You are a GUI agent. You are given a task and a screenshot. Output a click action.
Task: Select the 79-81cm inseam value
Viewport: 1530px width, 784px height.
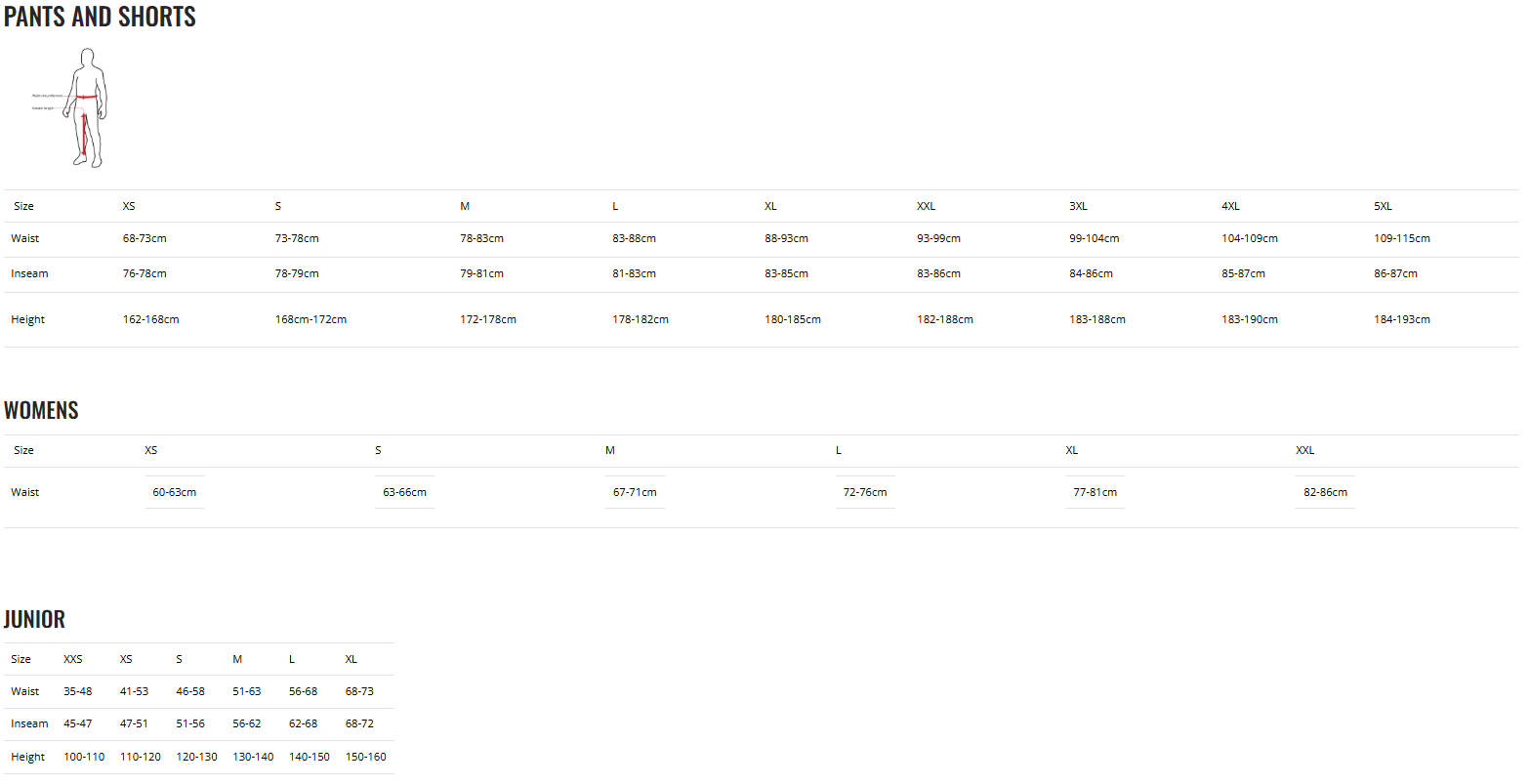(481, 273)
